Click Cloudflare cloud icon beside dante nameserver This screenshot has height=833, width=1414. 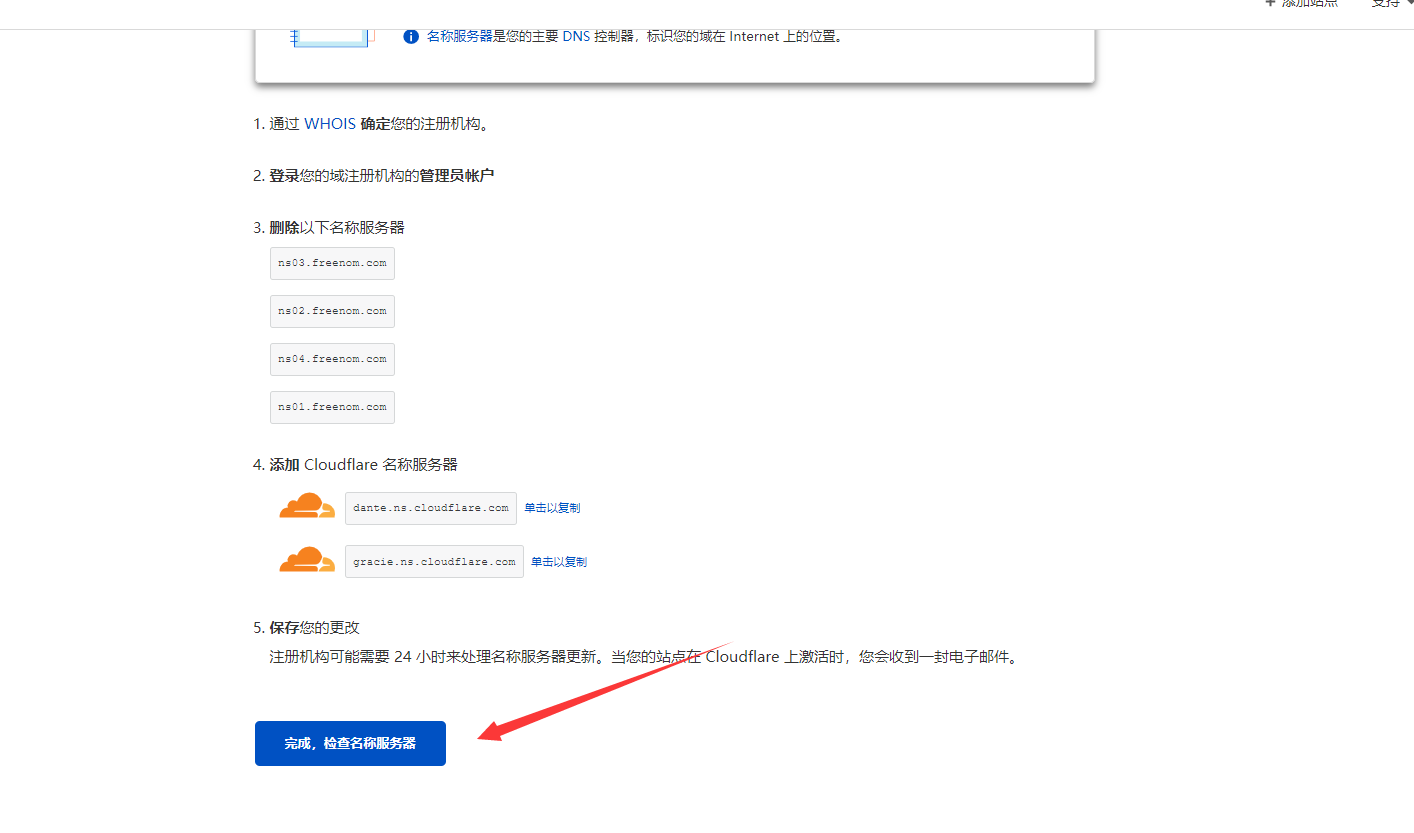tap(307, 506)
